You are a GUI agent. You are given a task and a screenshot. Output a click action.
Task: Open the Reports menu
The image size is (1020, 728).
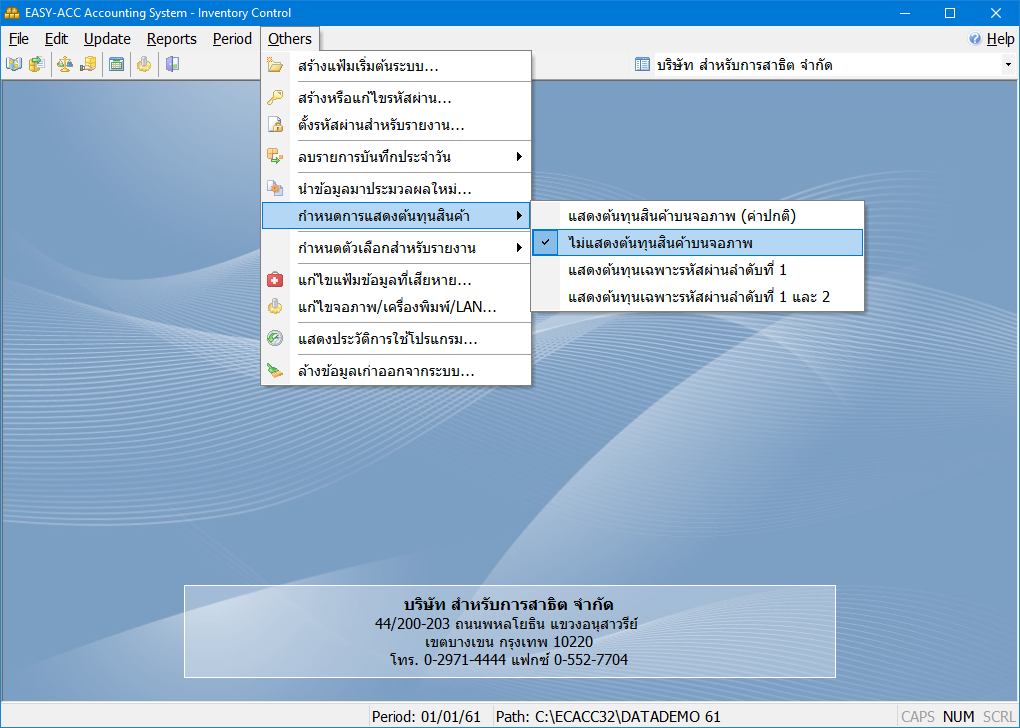tap(171, 39)
